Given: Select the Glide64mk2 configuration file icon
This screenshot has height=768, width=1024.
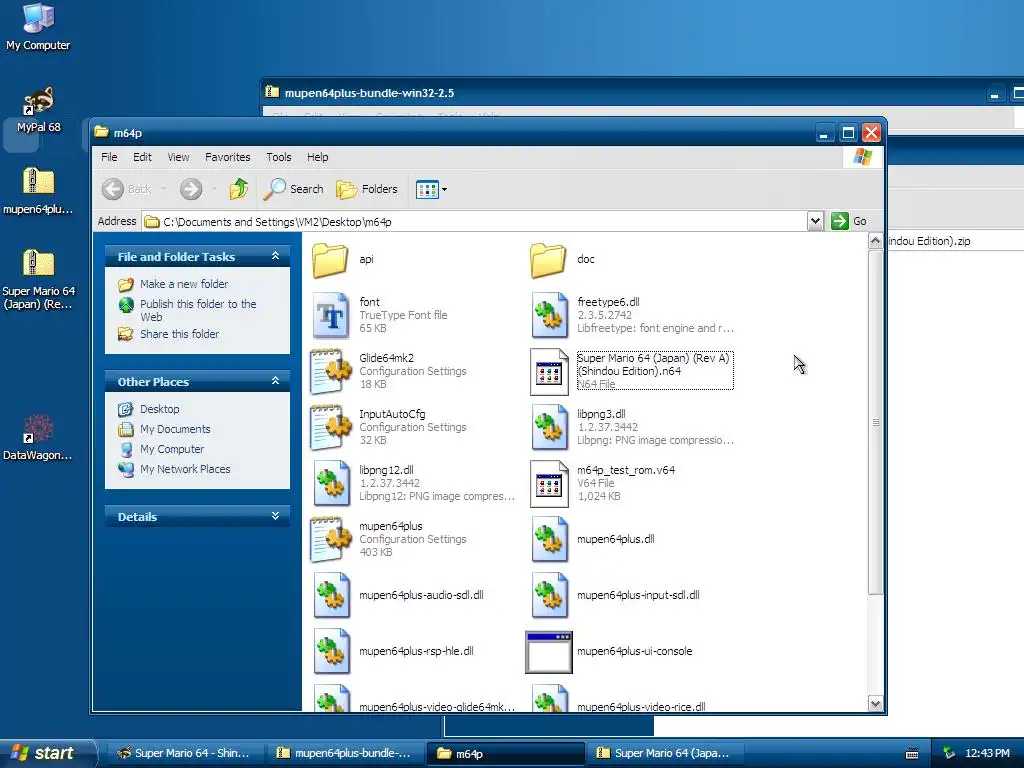Looking at the screenshot, I should point(330,372).
